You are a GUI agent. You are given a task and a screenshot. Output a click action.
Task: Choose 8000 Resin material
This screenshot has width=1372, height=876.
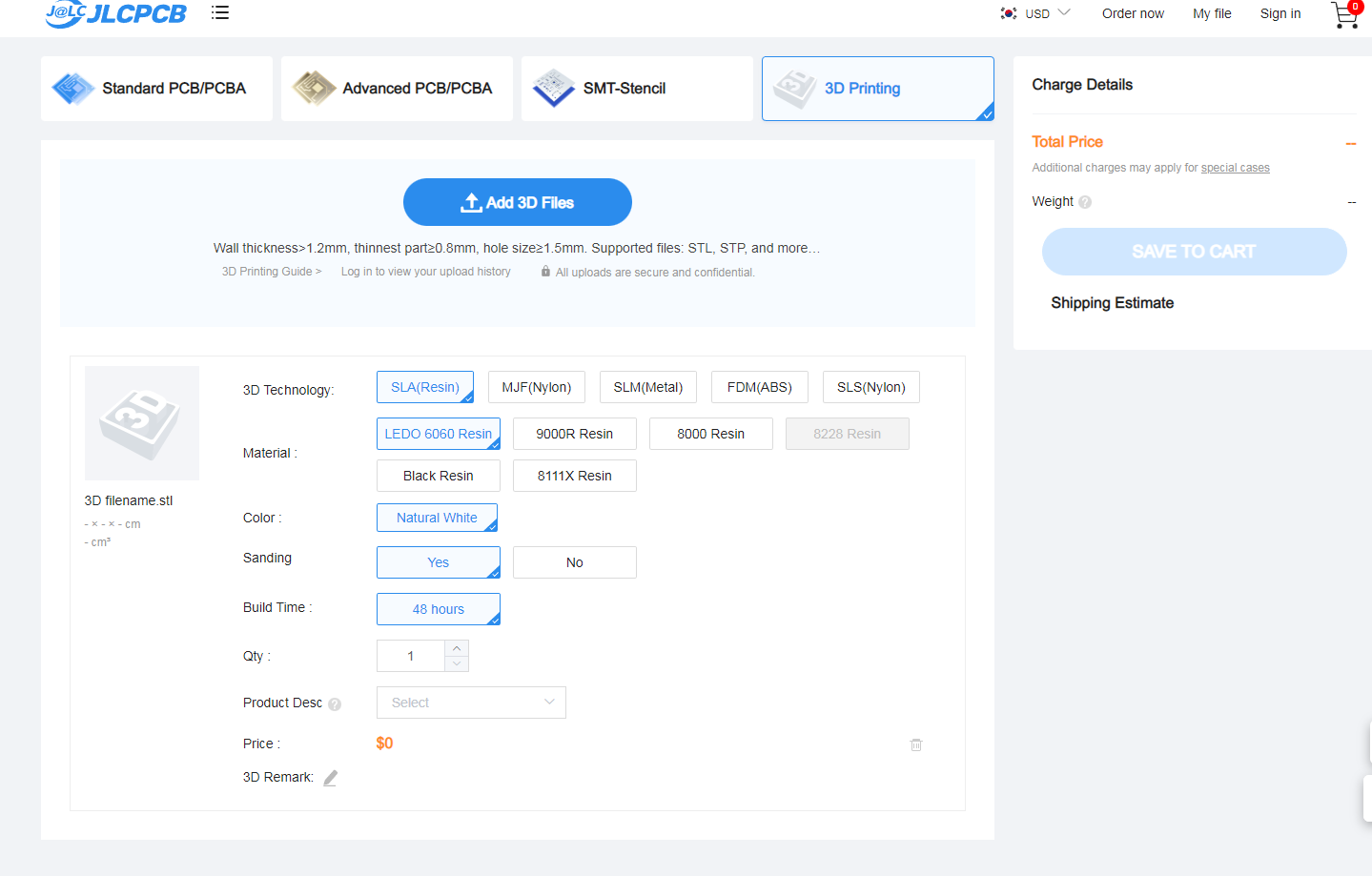[711, 434]
